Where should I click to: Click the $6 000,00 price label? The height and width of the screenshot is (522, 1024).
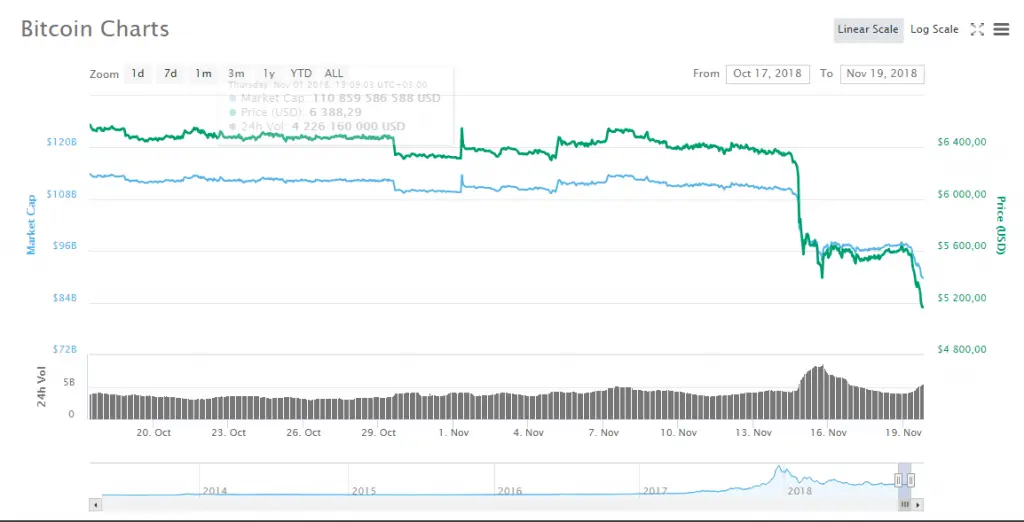click(x=961, y=194)
